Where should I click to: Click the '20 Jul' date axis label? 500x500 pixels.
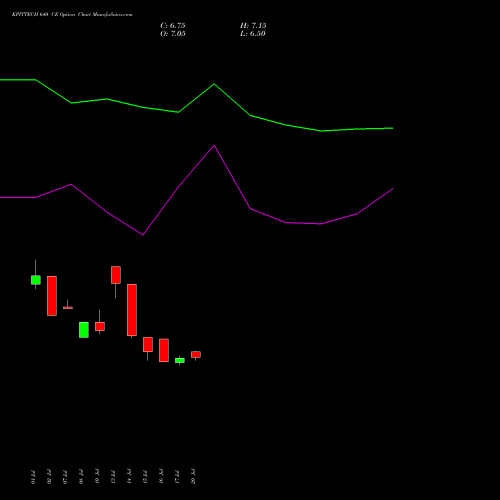pyautogui.click(x=193, y=477)
